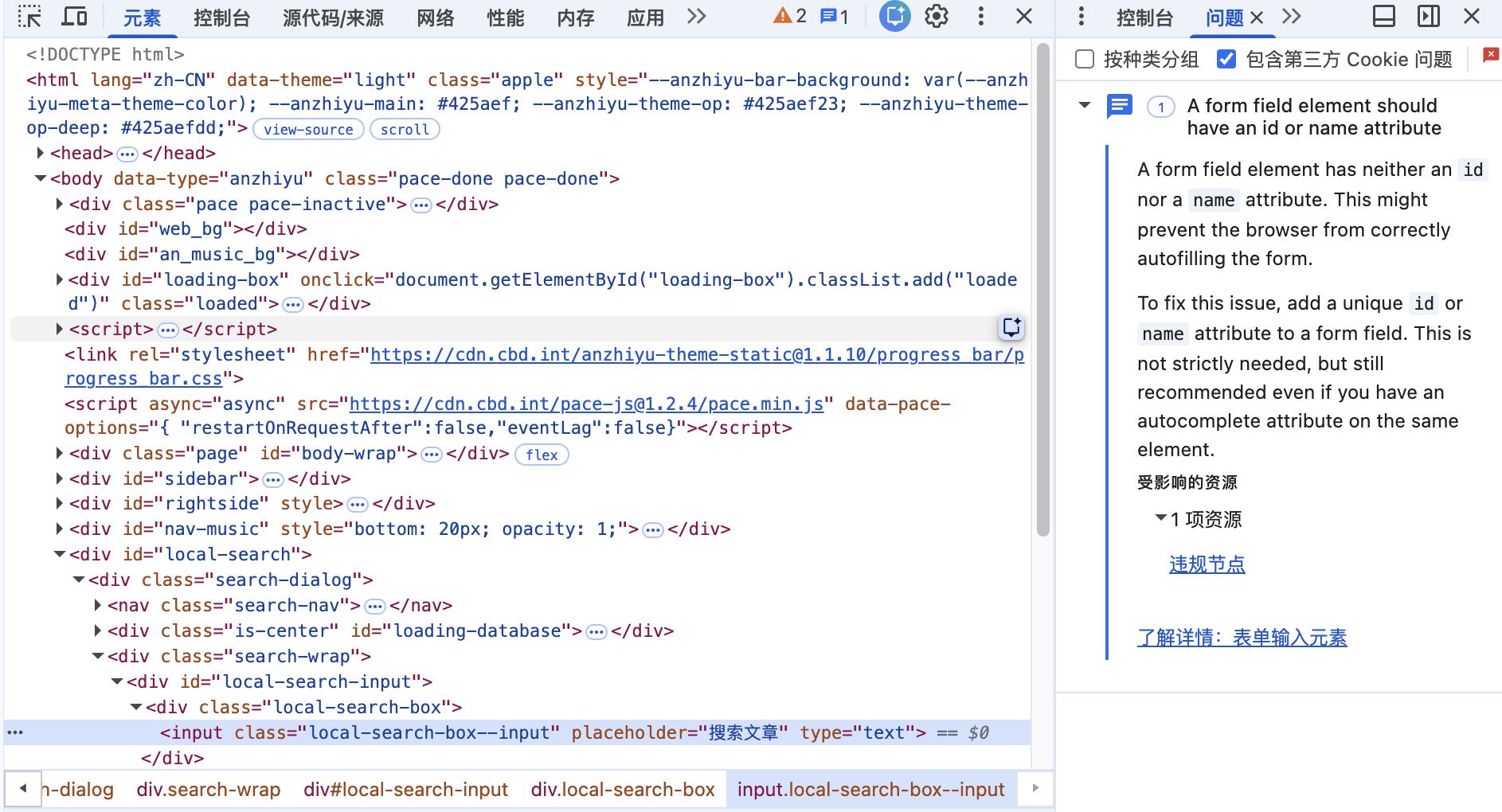The width and height of the screenshot is (1502, 812).
Task: Select the an_music_bg div row
Action: pyautogui.click(x=212, y=255)
